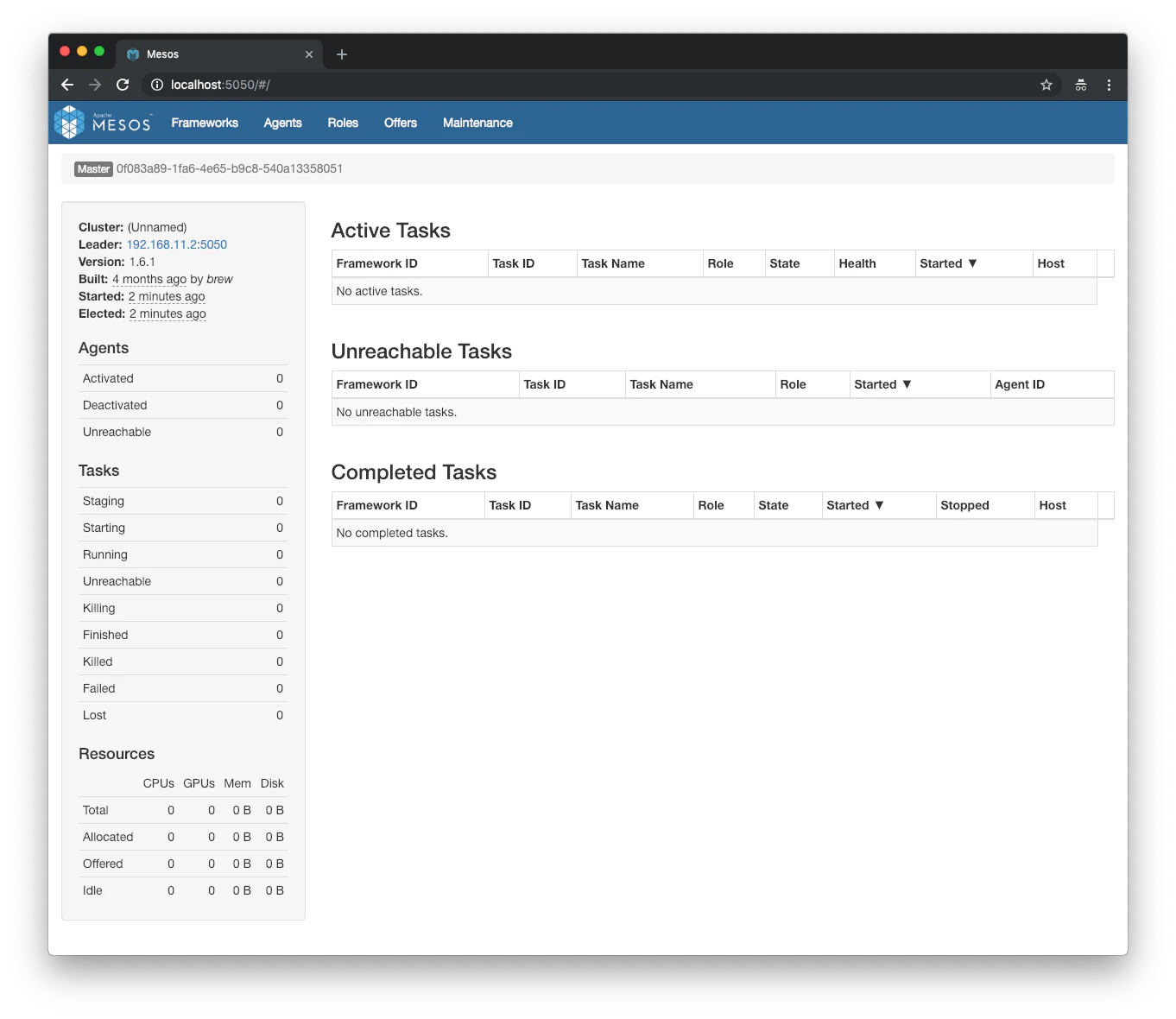View the site information icon
This screenshot has width=1176, height=1019.
(157, 85)
